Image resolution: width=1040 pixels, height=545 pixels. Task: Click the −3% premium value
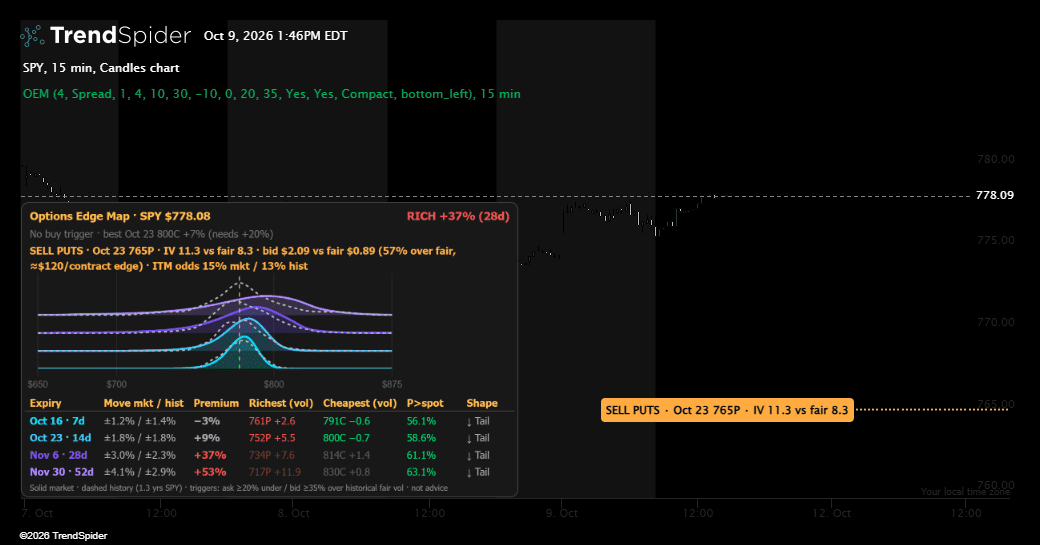pos(206,421)
